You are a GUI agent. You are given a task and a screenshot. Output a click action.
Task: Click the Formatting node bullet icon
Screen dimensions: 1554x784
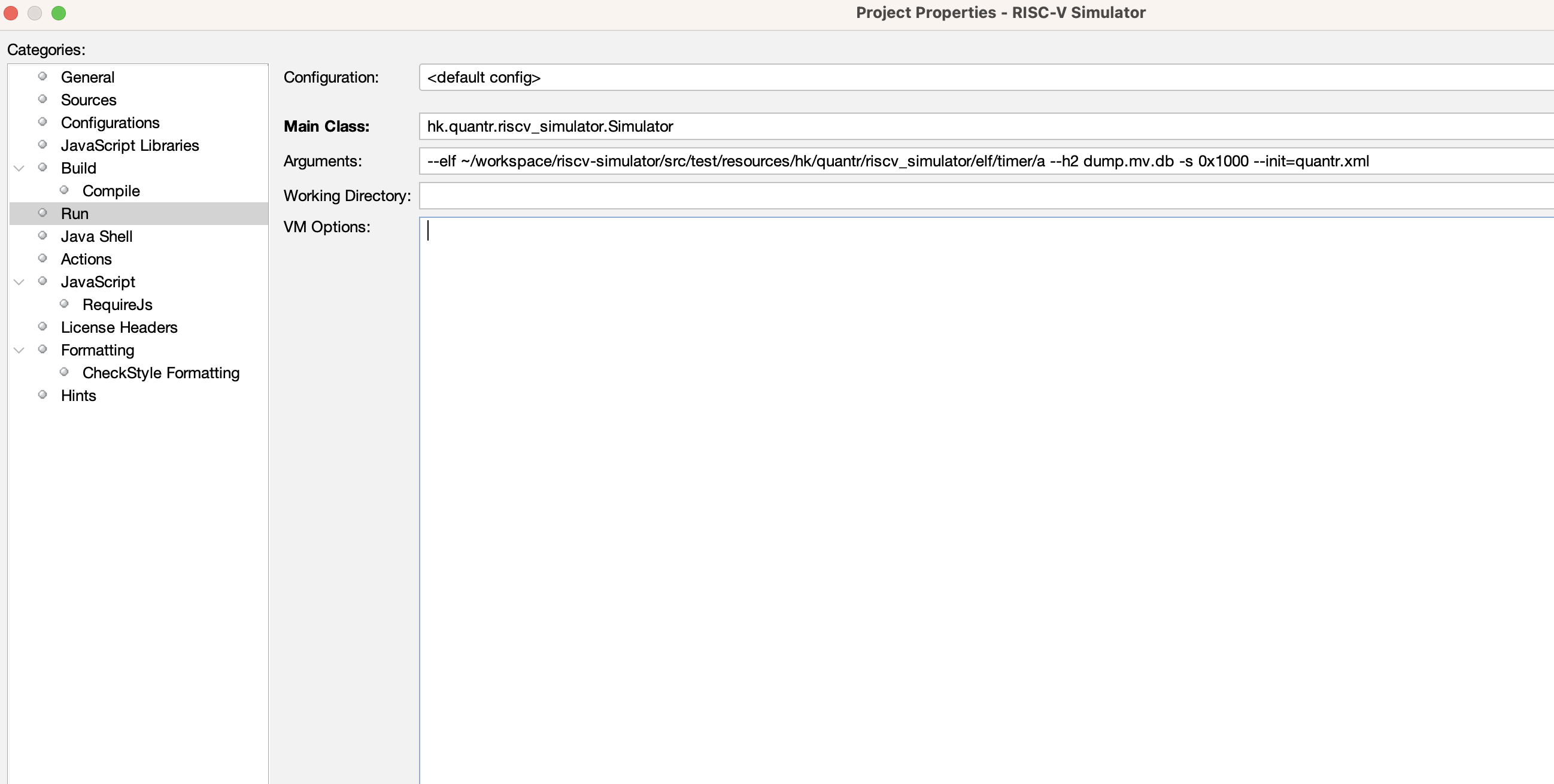click(x=43, y=349)
